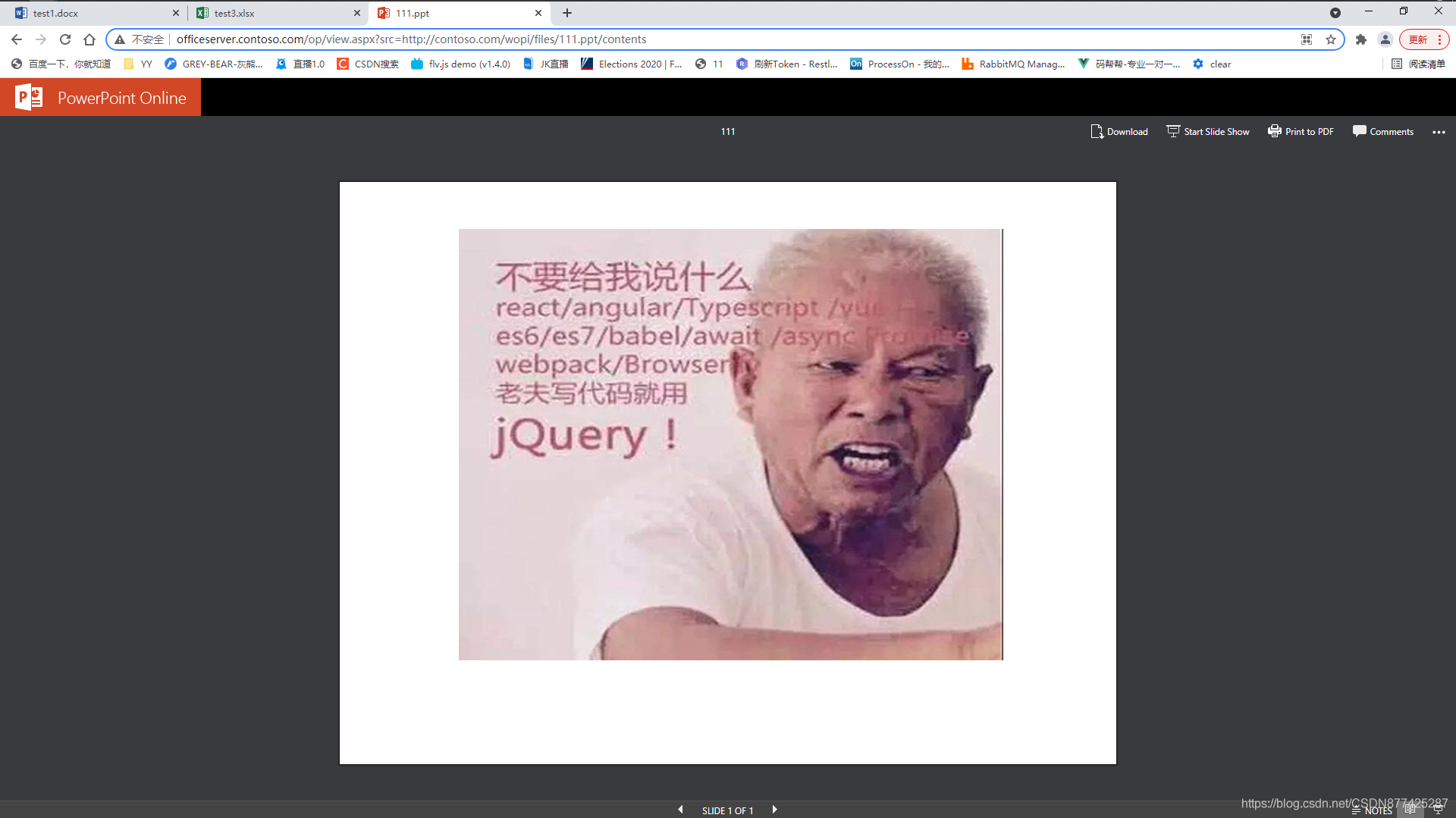Open the browser home page
Image resolution: width=1456 pixels, height=818 pixels.
click(89, 39)
